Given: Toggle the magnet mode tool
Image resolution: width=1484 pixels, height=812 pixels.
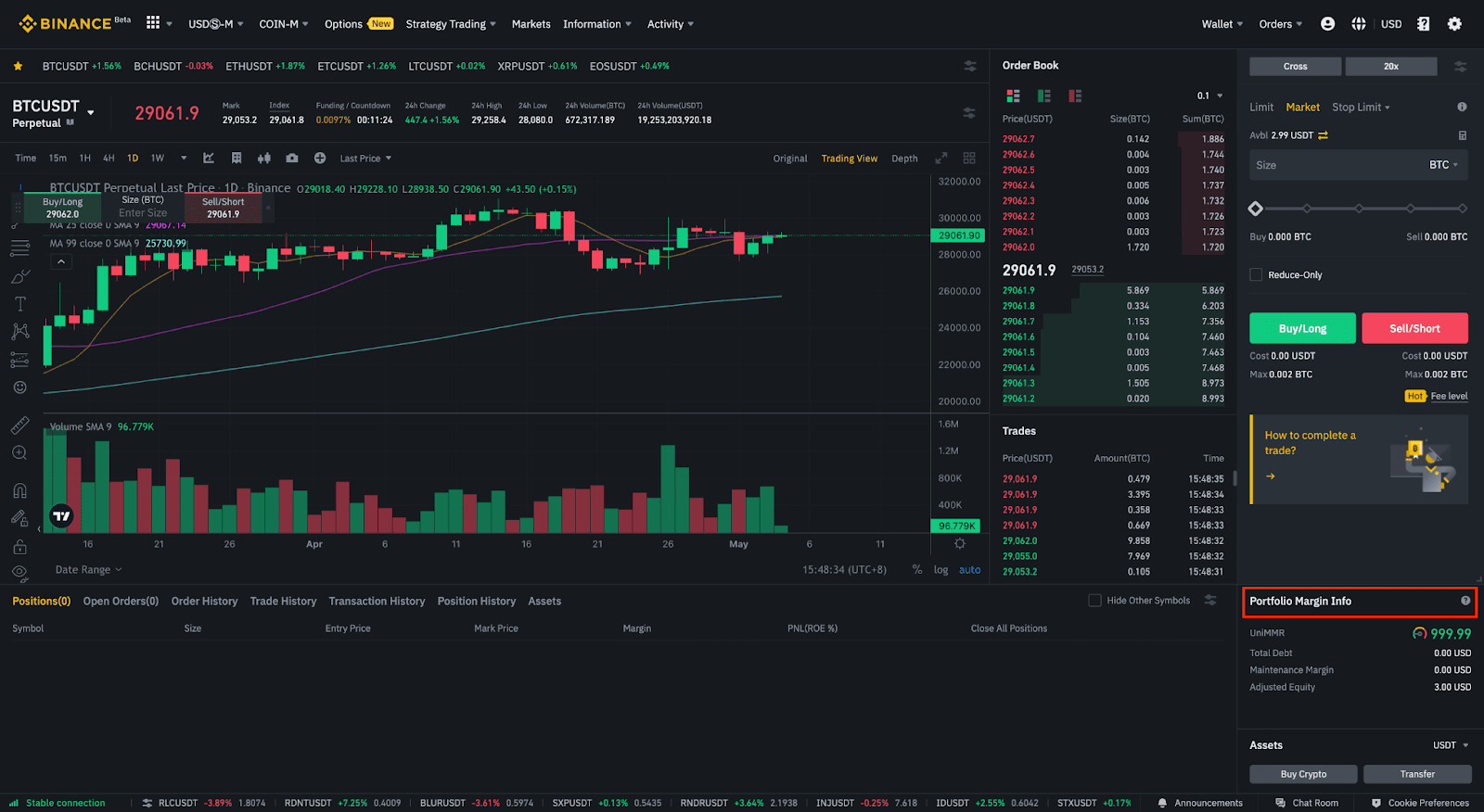Looking at the screenshot, I should pos(19,490).
